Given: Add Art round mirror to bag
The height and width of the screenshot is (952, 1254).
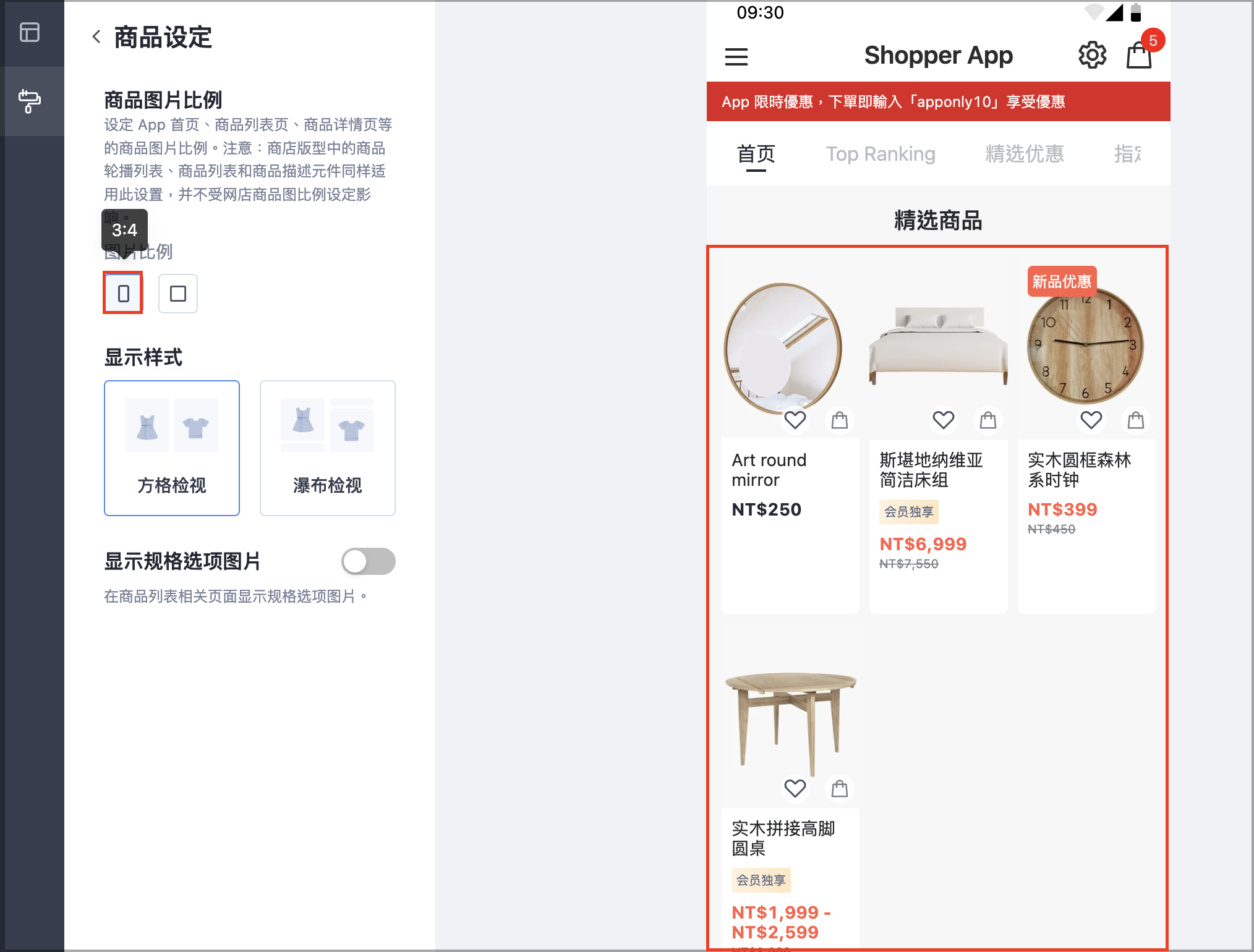Looking at the screenshot, I should tap(840, 420).
